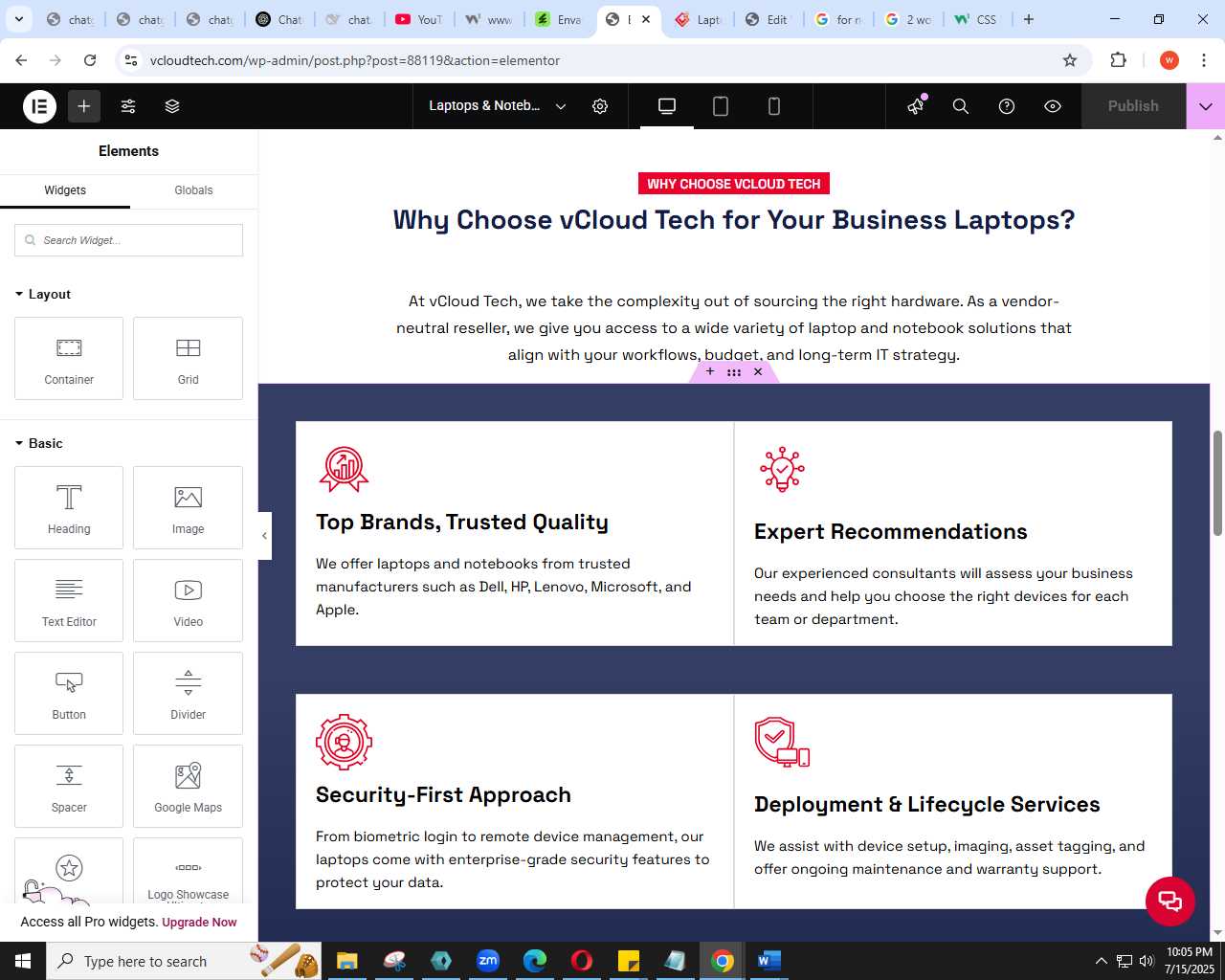Image resolution: width=1225 pixels, height=980 pixels.
Task: Switch to the Widgets tab
Action: (x=65, y=190)
